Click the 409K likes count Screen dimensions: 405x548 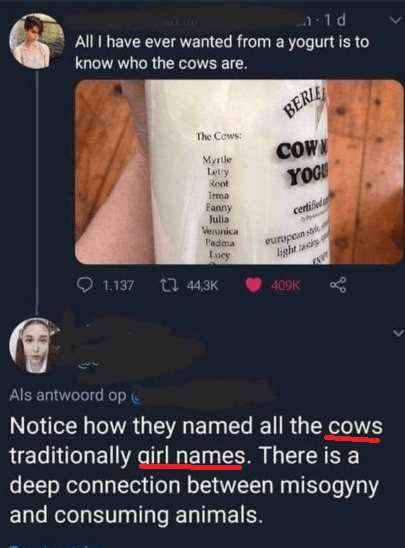click(286, 286)
